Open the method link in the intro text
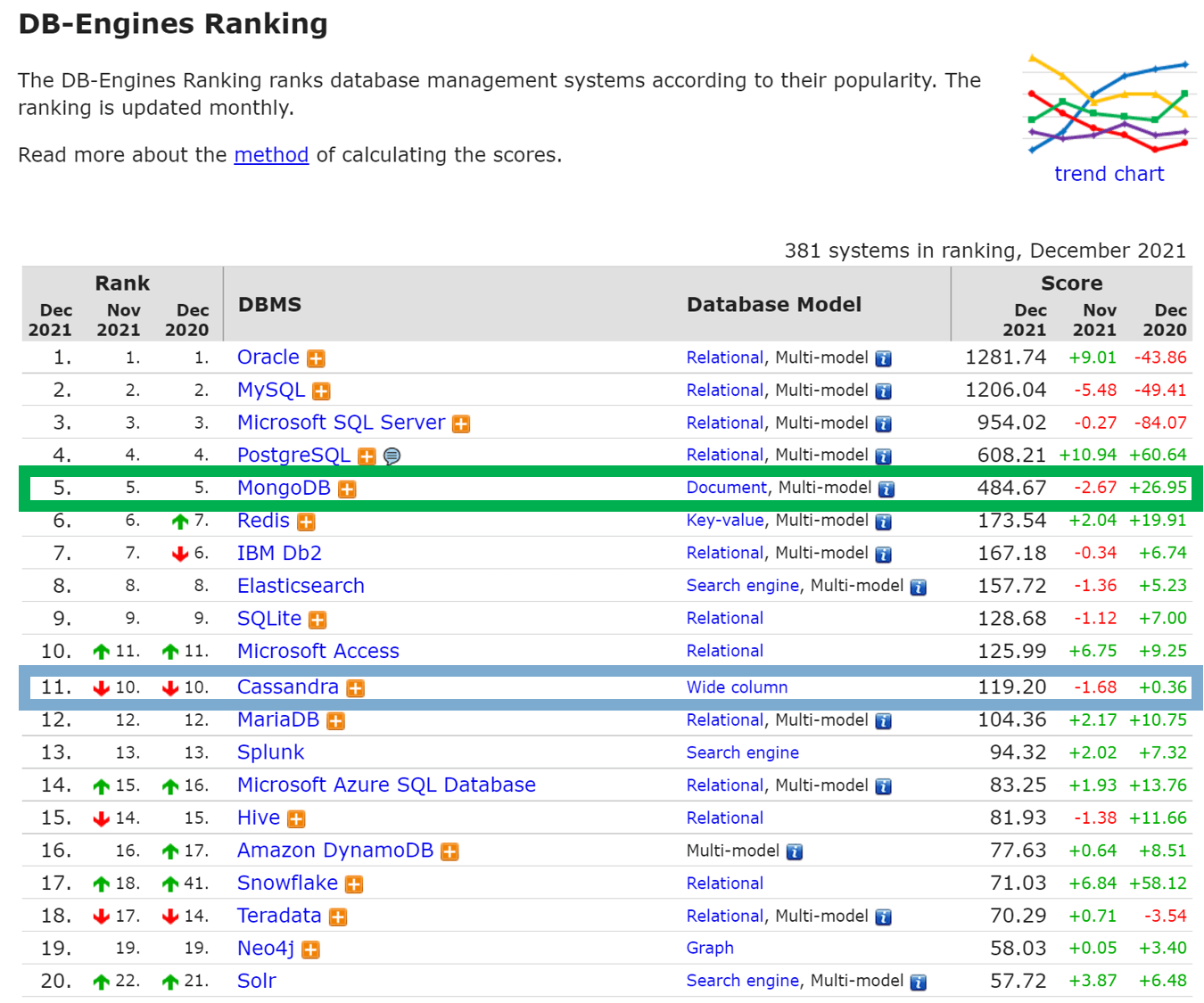This screenshot has height=1003, width=1204. [270, 155]
